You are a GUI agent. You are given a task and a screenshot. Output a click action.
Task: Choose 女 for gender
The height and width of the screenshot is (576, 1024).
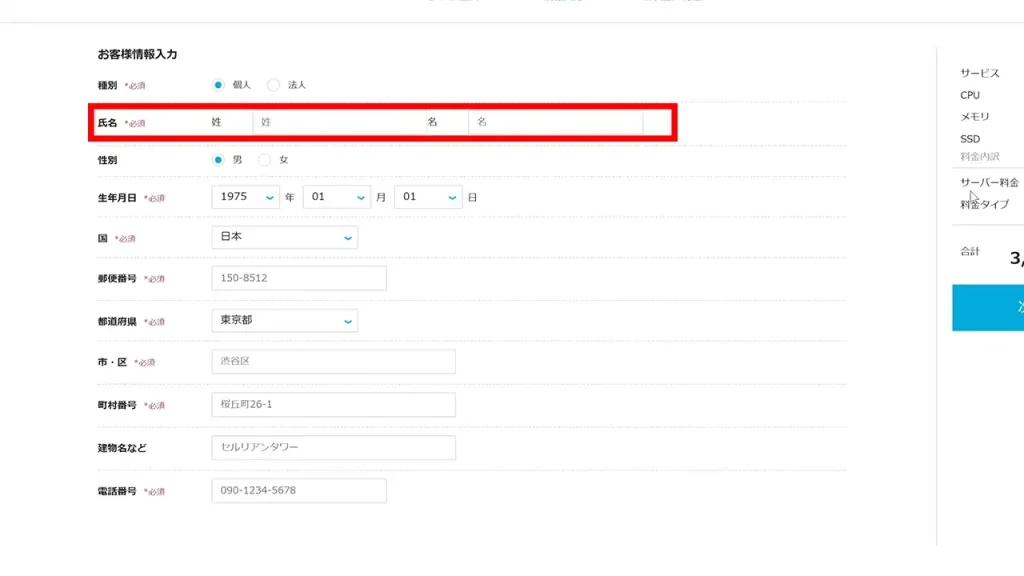point(265,159)
